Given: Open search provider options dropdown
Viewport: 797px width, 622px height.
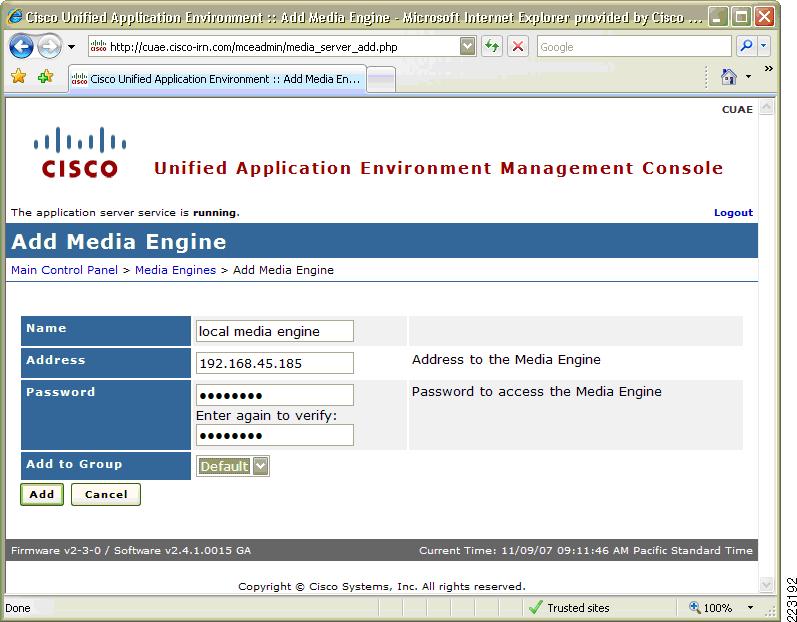Looking at the screenshot, I should [x=763, y=47].
